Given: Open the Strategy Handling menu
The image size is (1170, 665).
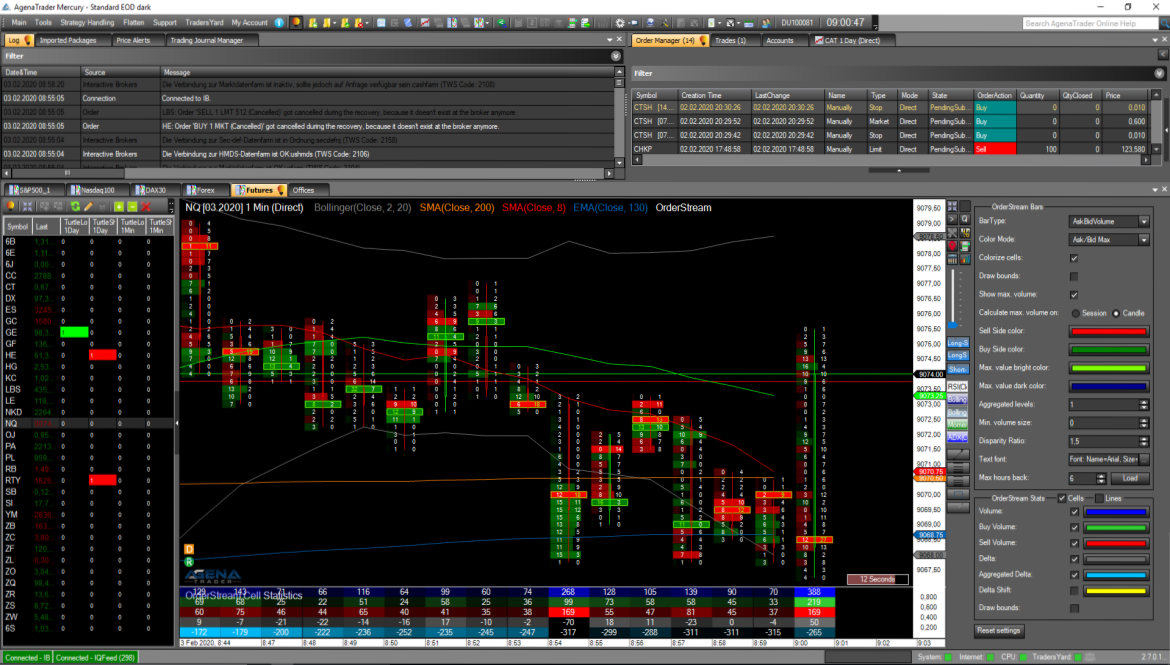Looking at the screenshot, I should [87, 22].
